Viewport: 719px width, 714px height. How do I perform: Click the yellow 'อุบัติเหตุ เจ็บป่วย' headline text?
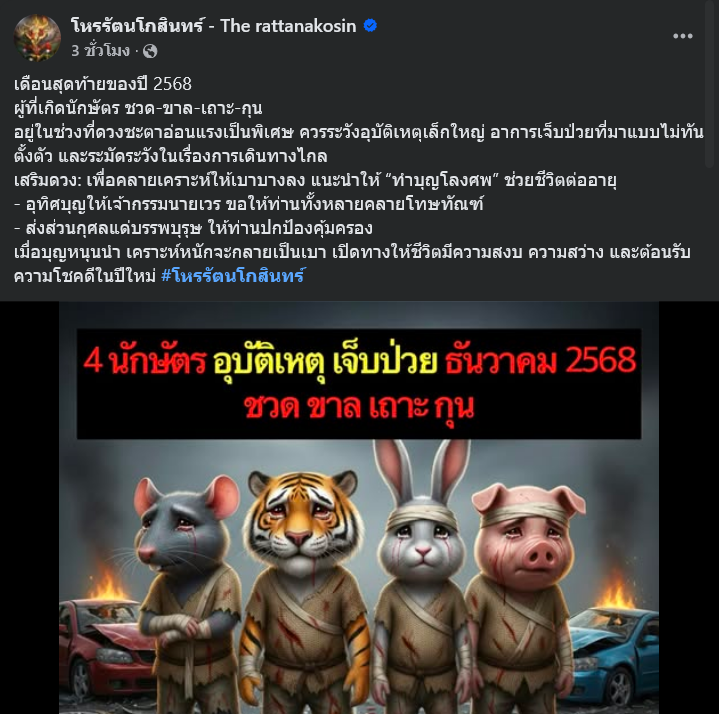coord(325,362)
